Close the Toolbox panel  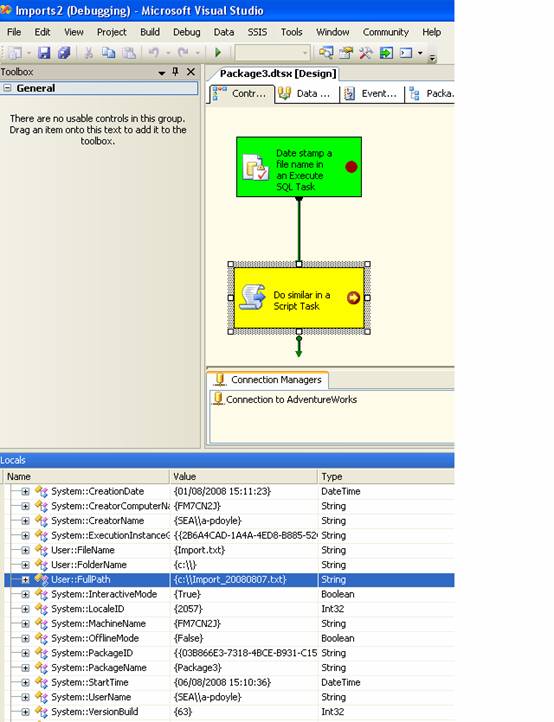191,72
